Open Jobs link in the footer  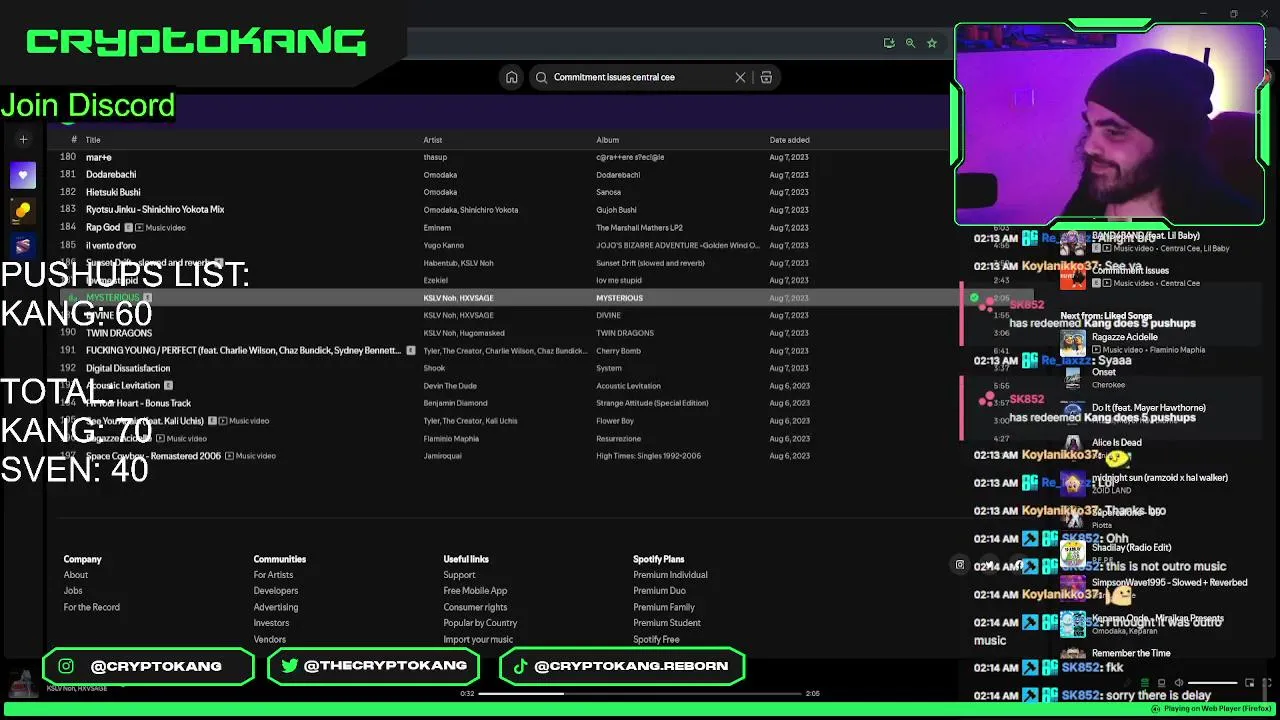point(73,591)
